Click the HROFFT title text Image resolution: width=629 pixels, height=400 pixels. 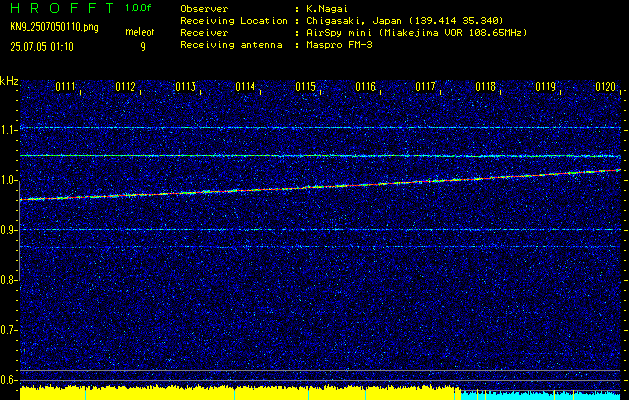pos(62,8)
